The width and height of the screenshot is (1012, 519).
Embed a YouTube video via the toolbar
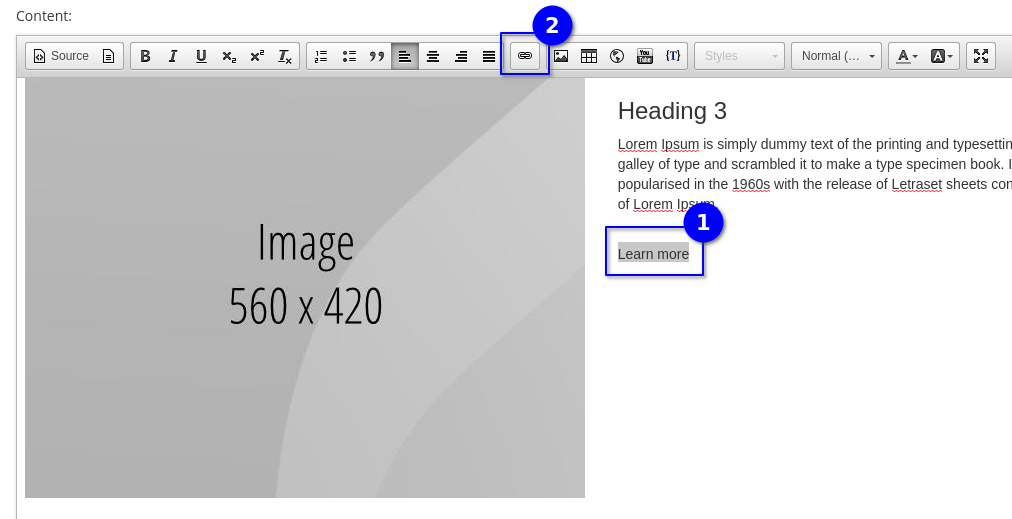pos(645,56)
